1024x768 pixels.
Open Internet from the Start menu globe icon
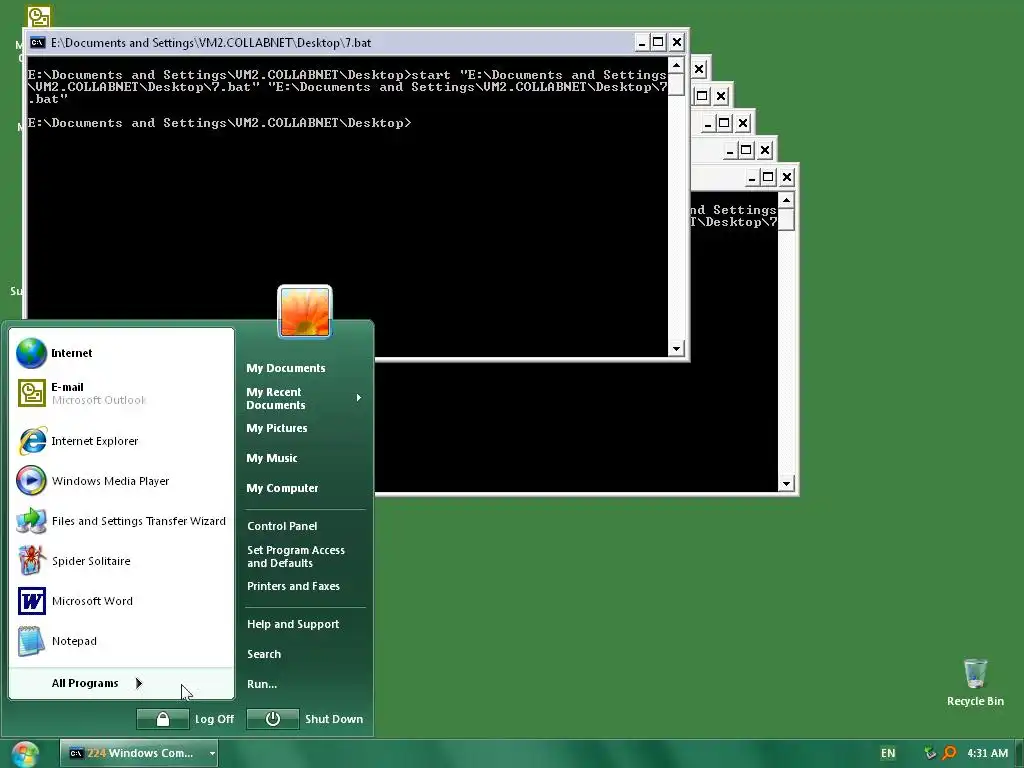tap(31, 353)
